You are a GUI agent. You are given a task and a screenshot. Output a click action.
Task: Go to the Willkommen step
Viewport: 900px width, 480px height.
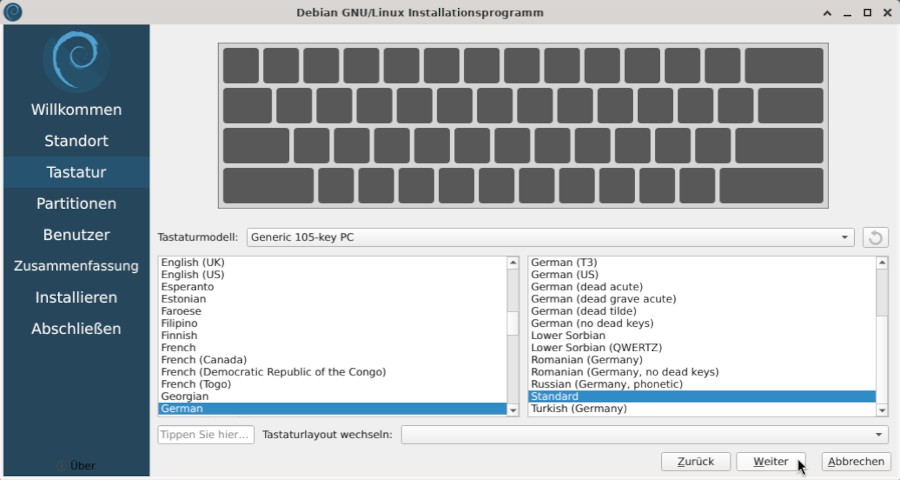click(x=76, y=110)
